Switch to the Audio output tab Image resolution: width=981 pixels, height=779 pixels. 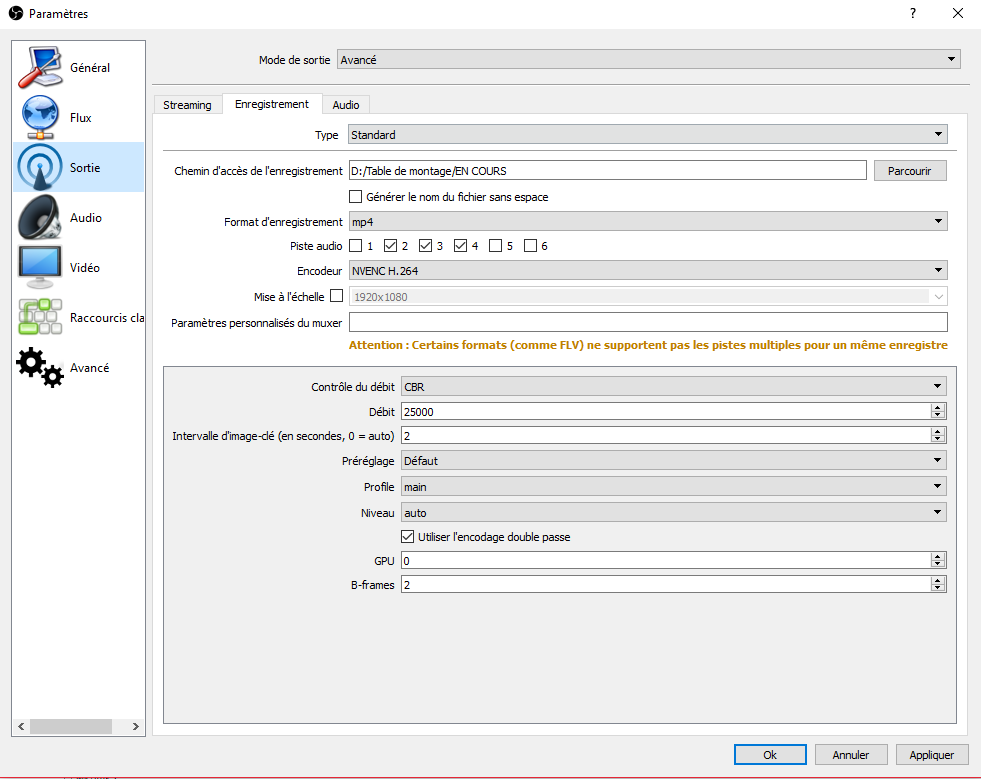point(346,104)
